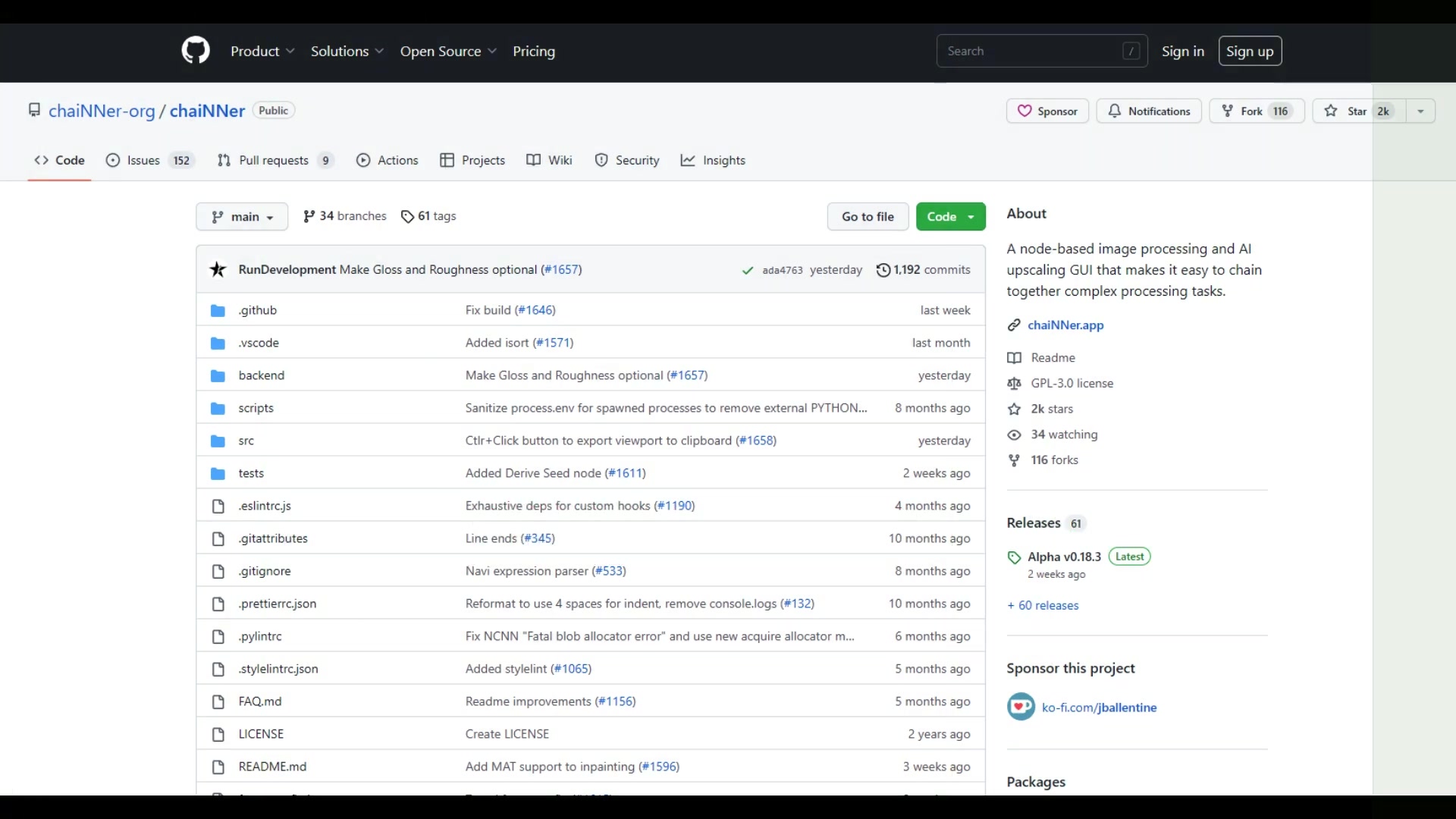The width and height of the screenshot is (1456, 819).
Task: Click the GitHub Octocat logo
Action: click(x=196, y=51)
